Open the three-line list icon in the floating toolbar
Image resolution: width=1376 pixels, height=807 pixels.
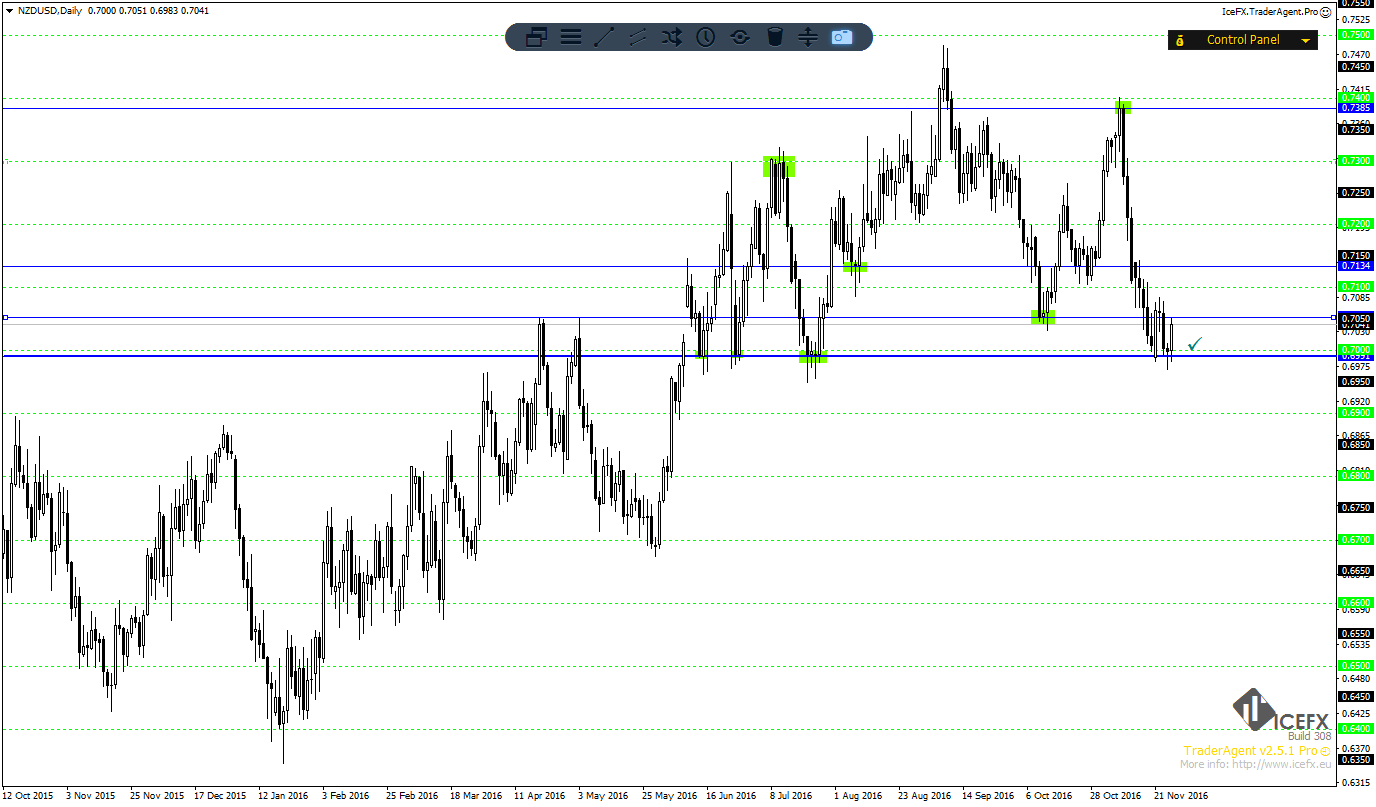point(571,37)
